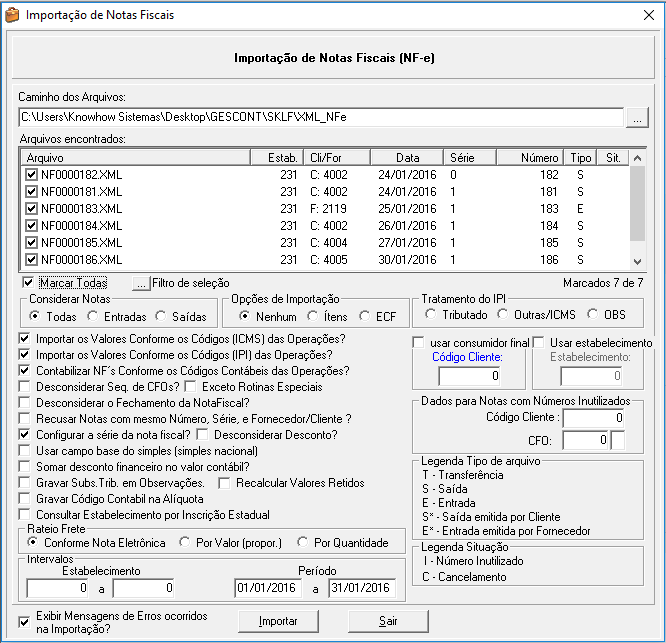The width and height of the screenshot is (666, 643).
Task: Click the browse button beside the file path
Action: coord(636,117)
